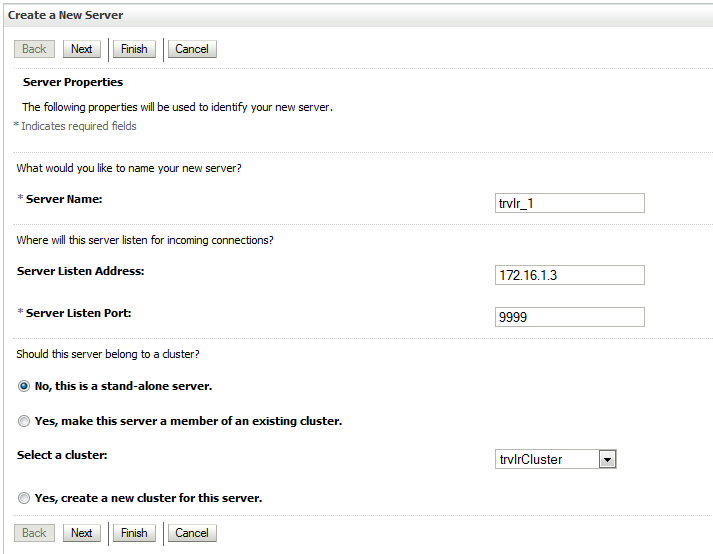Click into the Server Name field containing trvlr_1
The height and width of the screenshot is (554, 713).
(570, 203)
